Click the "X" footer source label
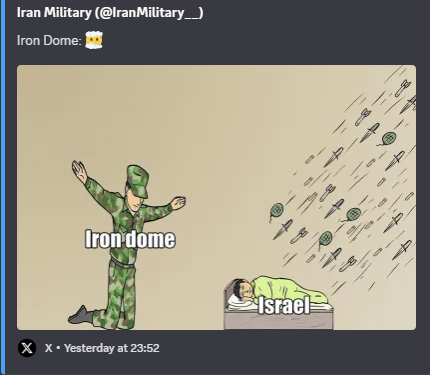 49,348
